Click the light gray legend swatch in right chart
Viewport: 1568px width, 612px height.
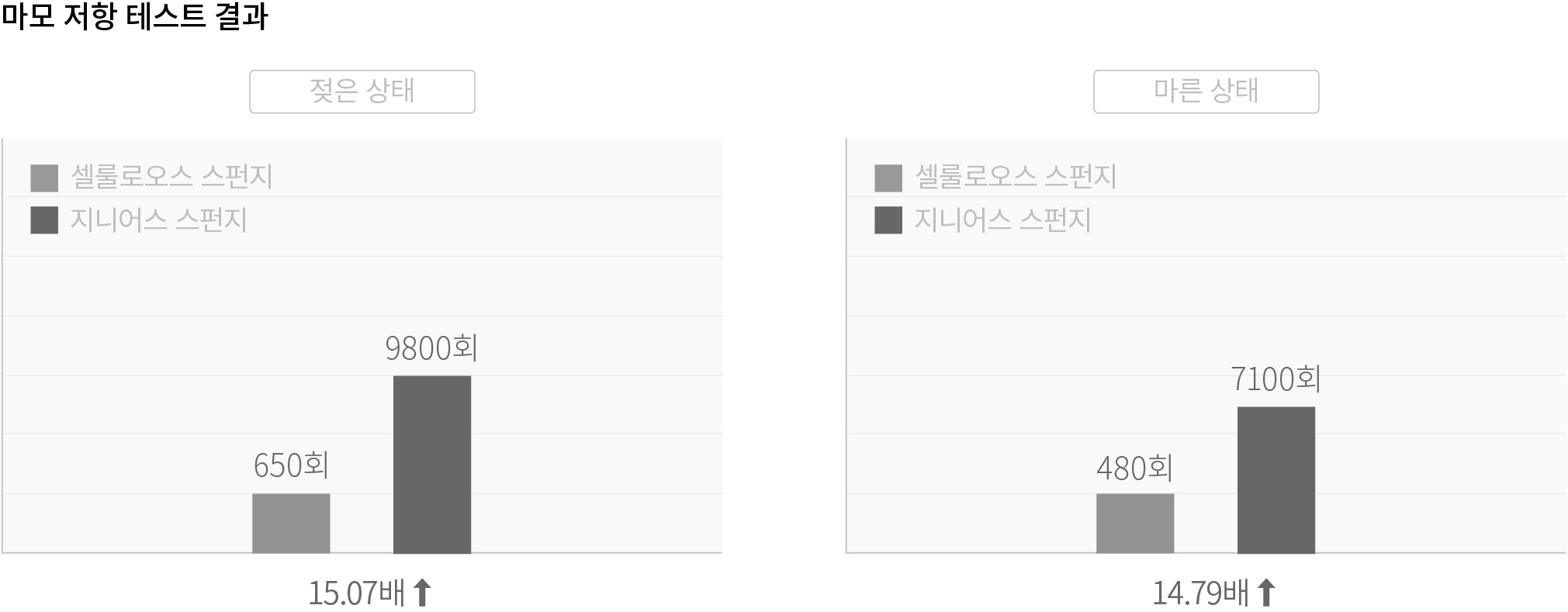pos(888,178)
